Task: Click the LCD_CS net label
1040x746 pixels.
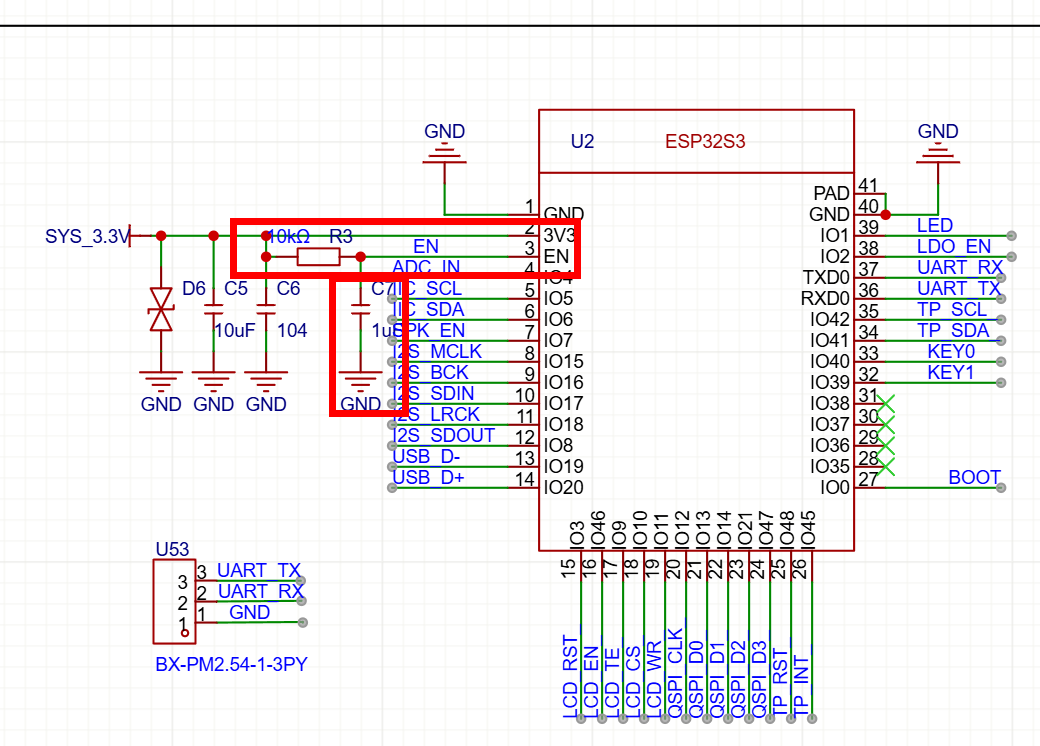Action: [633, 680]
